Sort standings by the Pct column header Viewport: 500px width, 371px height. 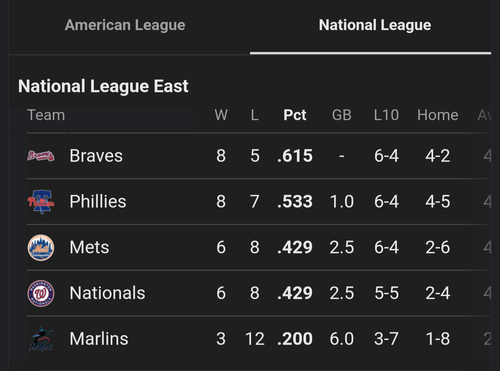pos(295,115)
